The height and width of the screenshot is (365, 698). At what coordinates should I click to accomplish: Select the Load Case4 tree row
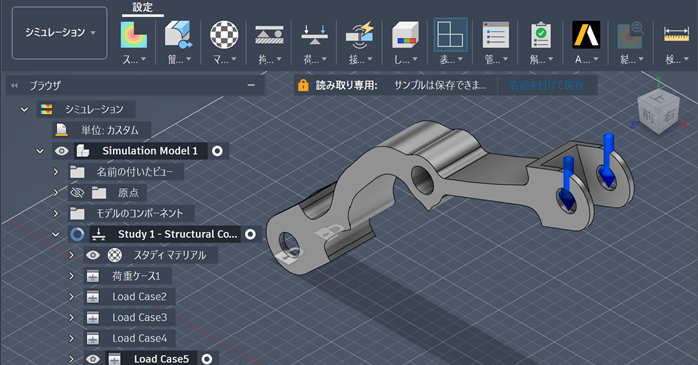coord(129,338)
